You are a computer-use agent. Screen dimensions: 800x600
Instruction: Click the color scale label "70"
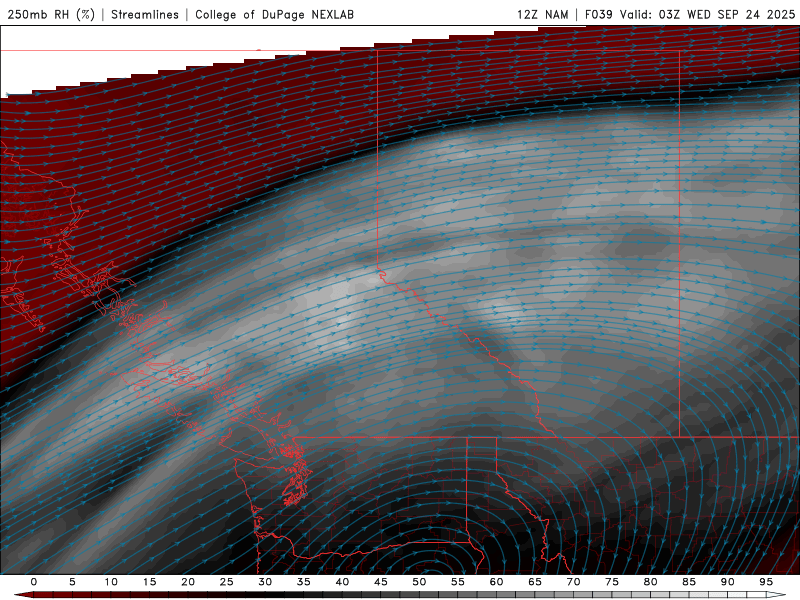coord(573,582)
